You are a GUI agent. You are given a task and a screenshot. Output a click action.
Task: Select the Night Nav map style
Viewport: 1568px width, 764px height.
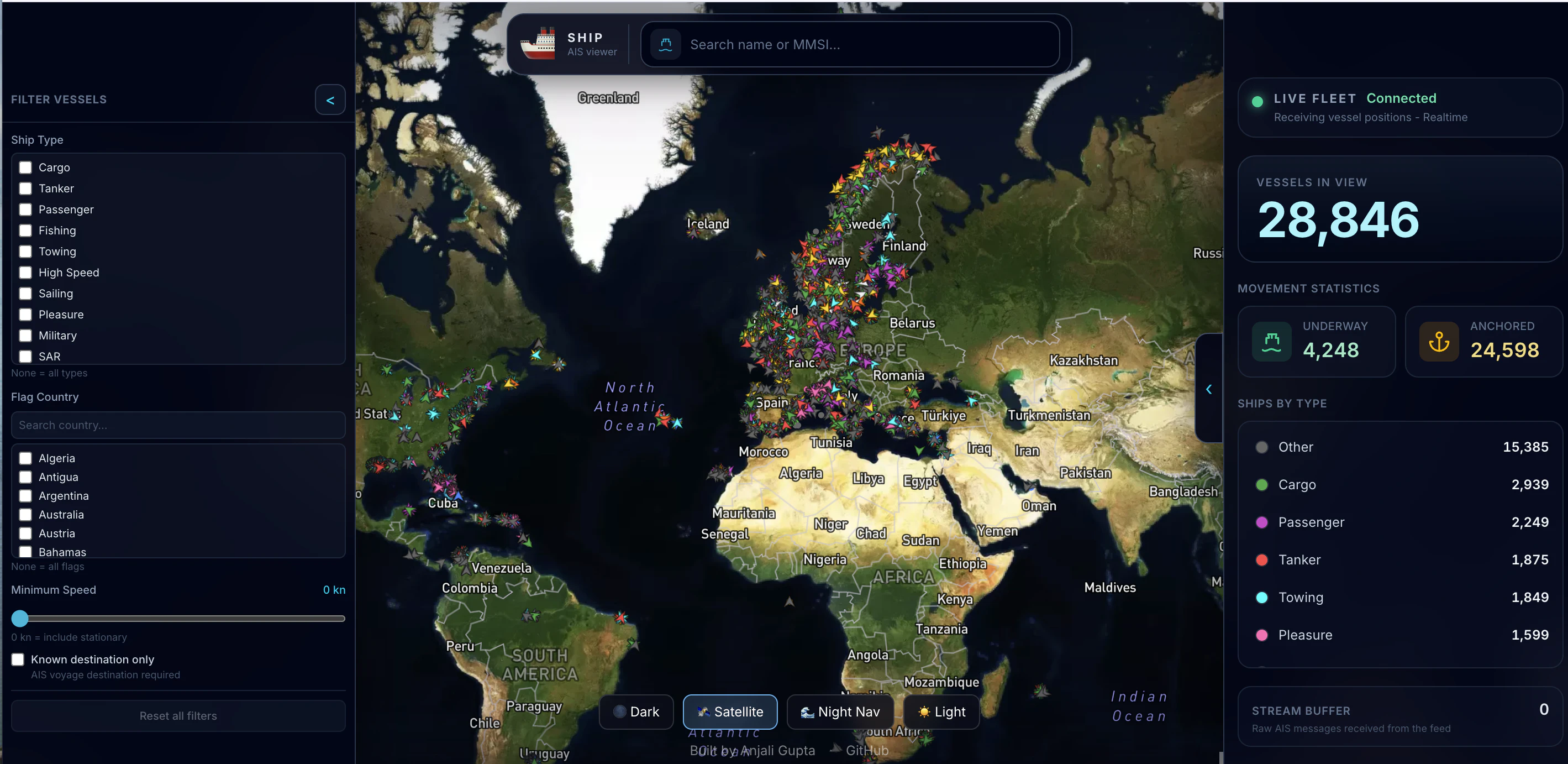click(x=840, y=711)
